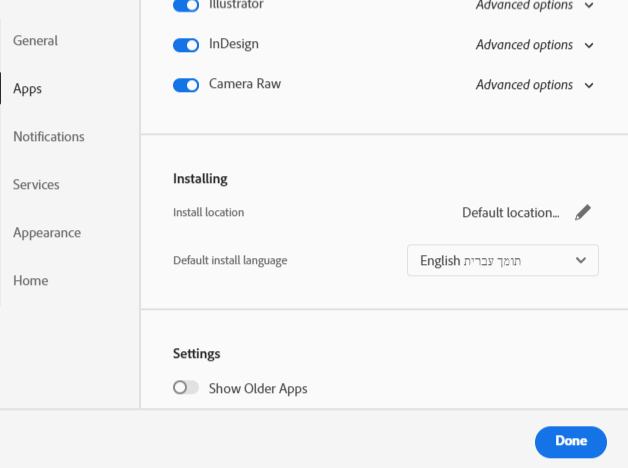
Task: Enable the Show Older Apps switch
Action: (x=186, y=388)
